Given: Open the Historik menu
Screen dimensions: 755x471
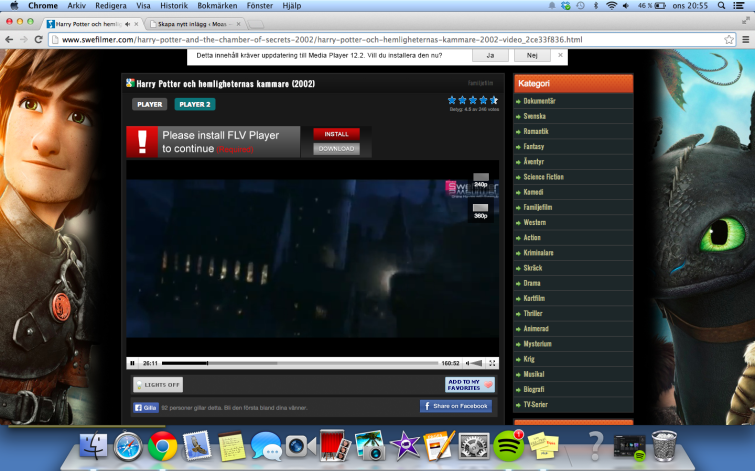Looking at the screenshot, I should (x=174, y=6).
